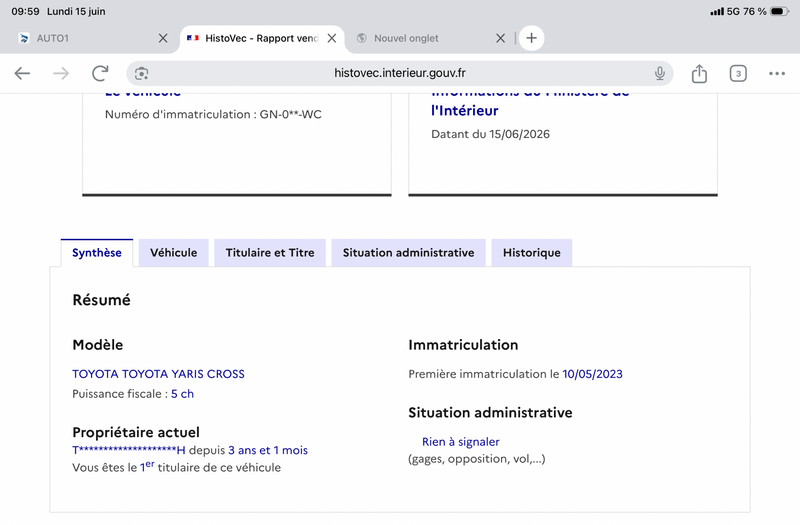Open the Historique tab

[x=532, y=253]
